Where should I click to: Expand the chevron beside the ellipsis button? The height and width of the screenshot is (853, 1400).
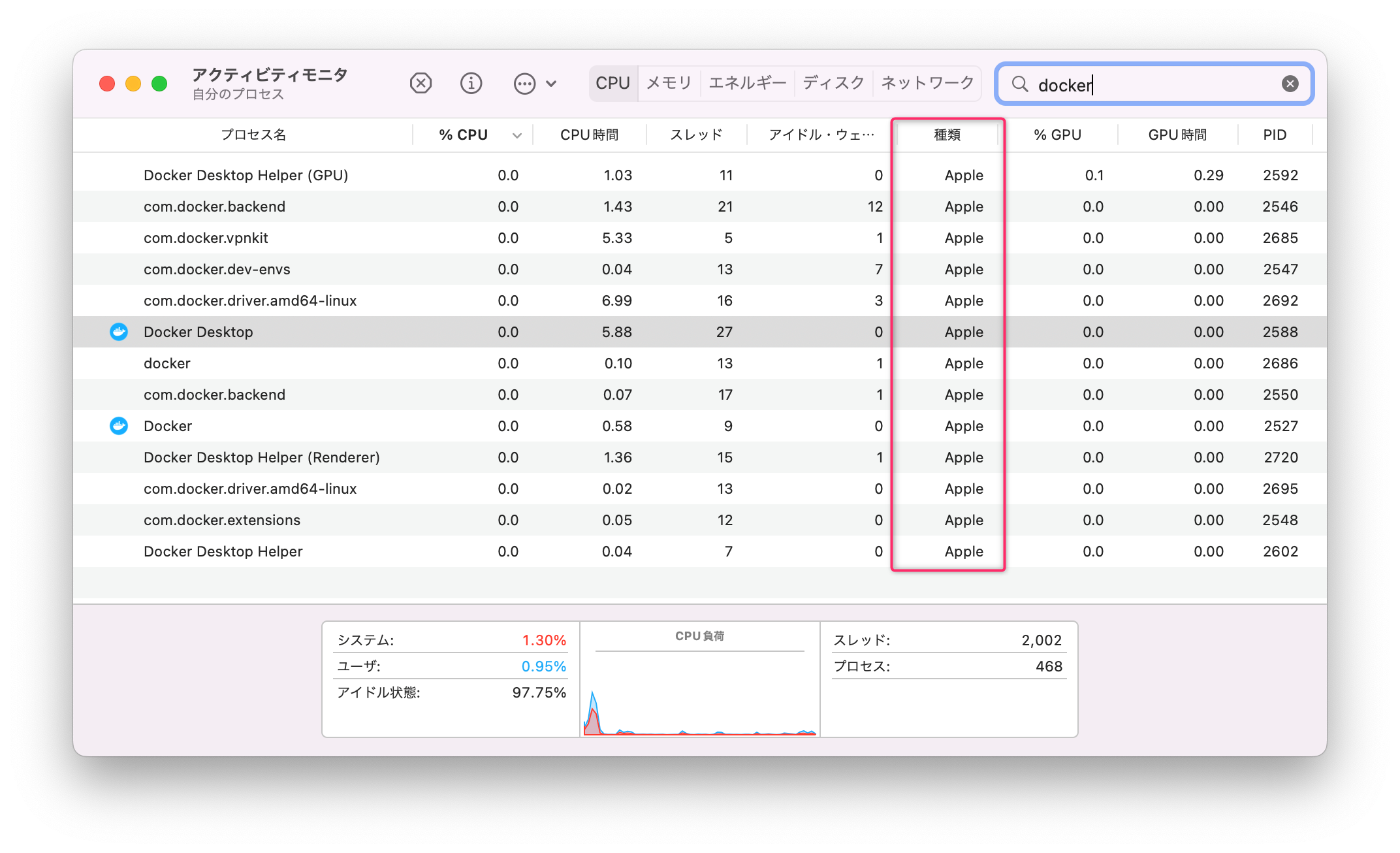[551, 84]
